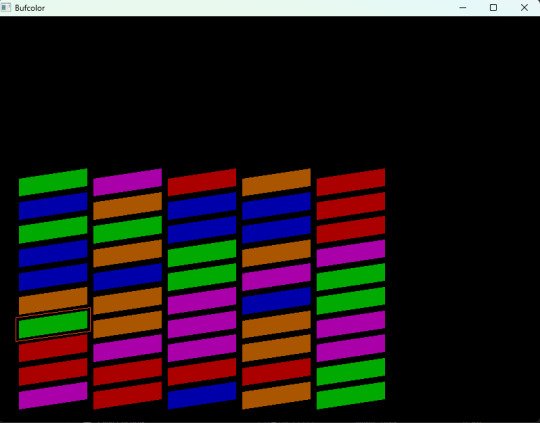
Task: Select the only blue swatch in second column
Action: click(127, 277)
